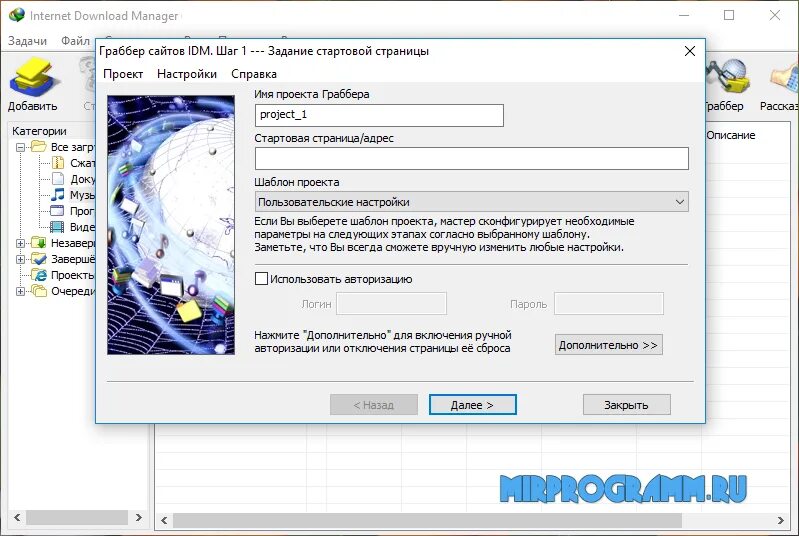This screenshot has height=536, width=799.
Task: Click the 'Закрыть' button
Action: pos(626,405)
